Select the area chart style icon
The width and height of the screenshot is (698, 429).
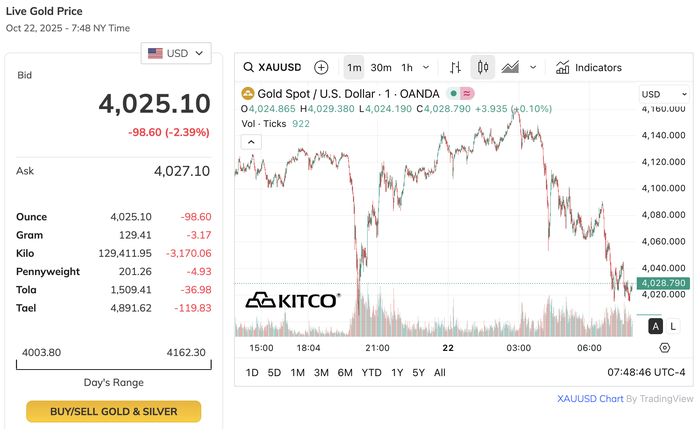pos(510,68)
